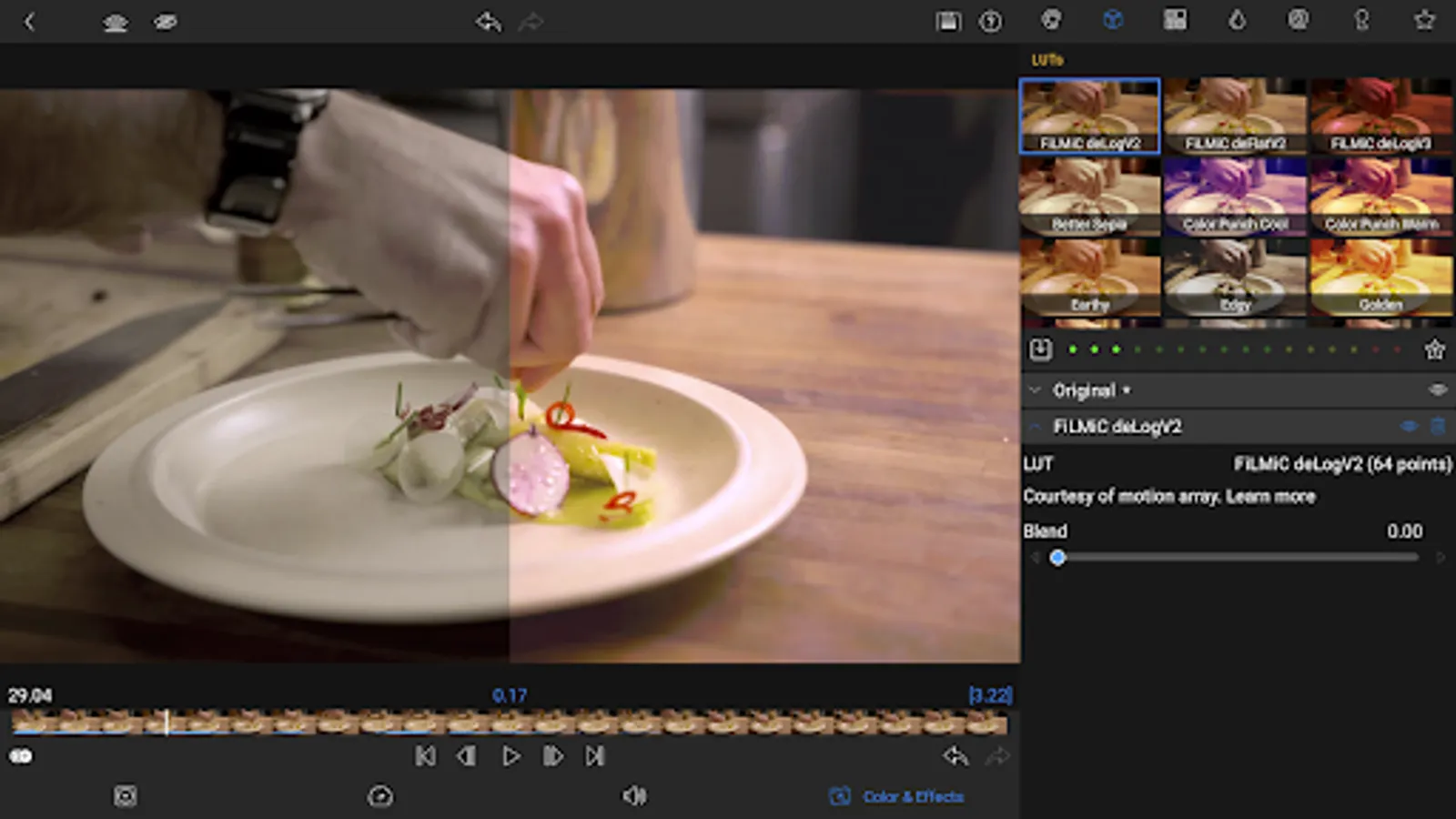Apply the Golden LUT preset
The width and height of the screenshot is (1456, 819).
tap(1381, 278)
